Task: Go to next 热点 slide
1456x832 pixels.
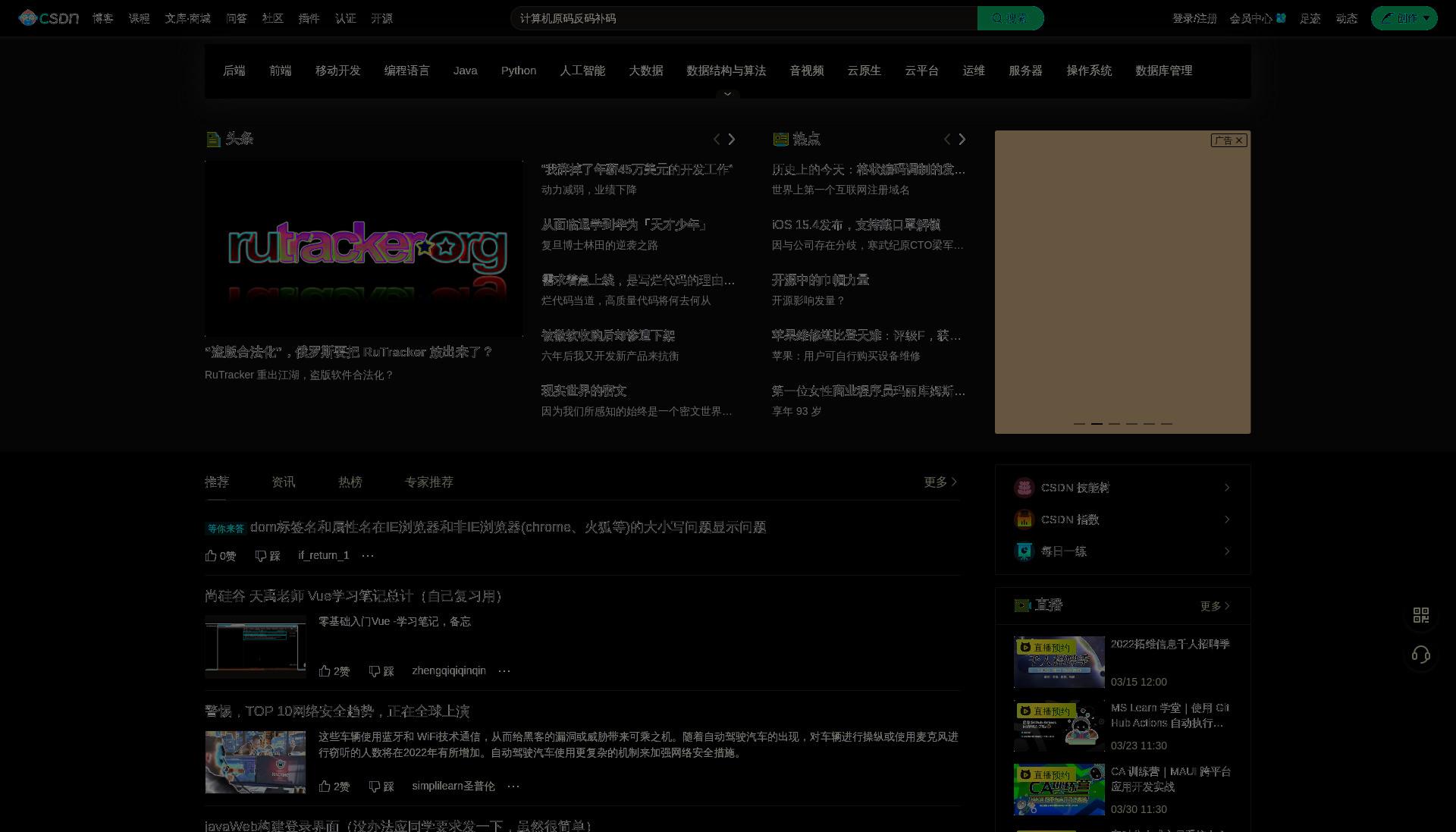Action: (962, 139)
